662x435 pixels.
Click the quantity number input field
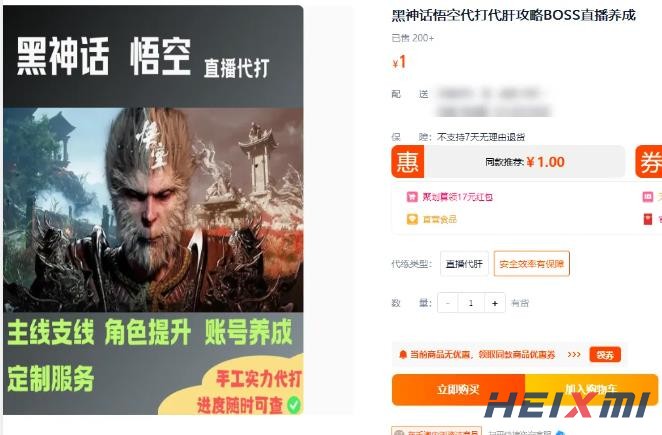coord(471,303)
